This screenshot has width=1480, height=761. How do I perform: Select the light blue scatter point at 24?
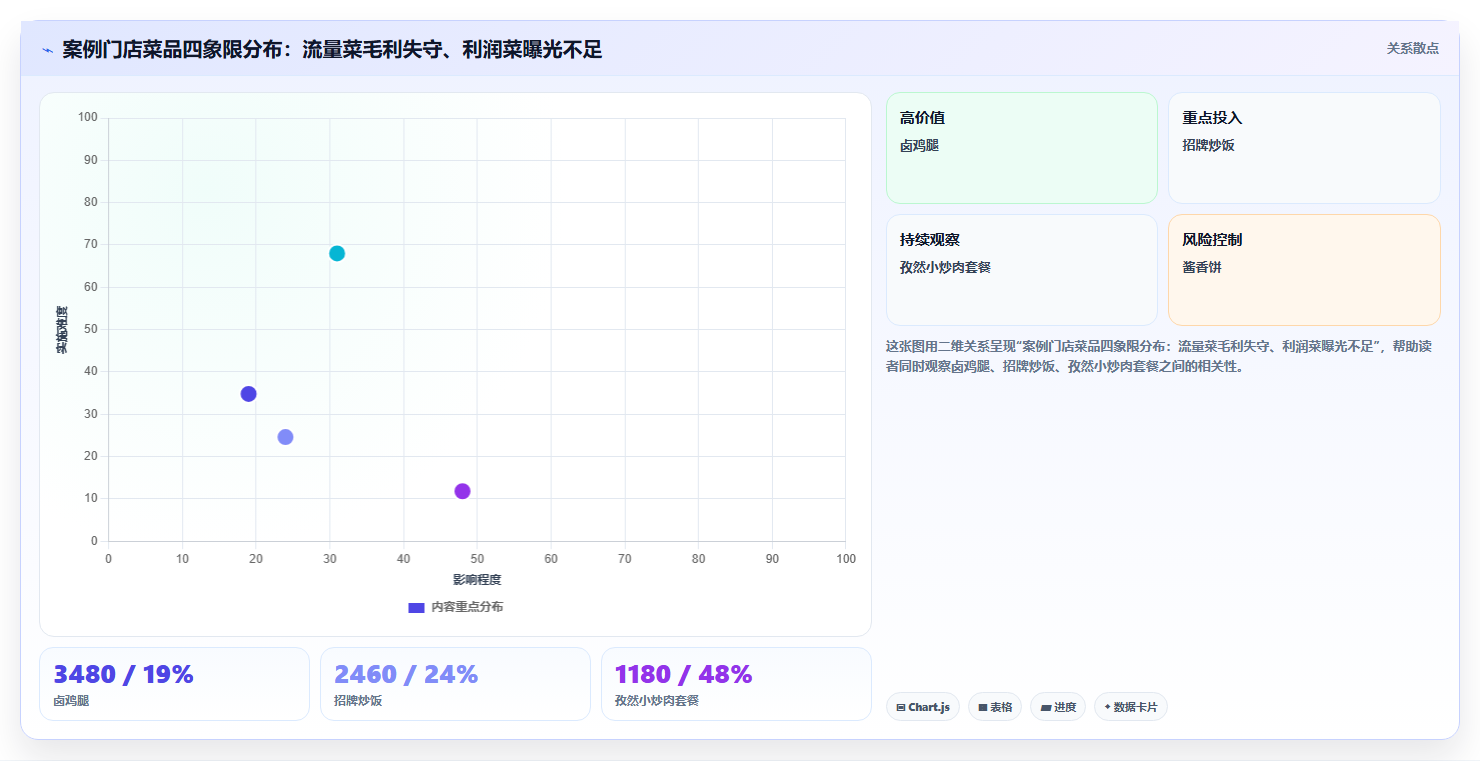click(285, 437)
